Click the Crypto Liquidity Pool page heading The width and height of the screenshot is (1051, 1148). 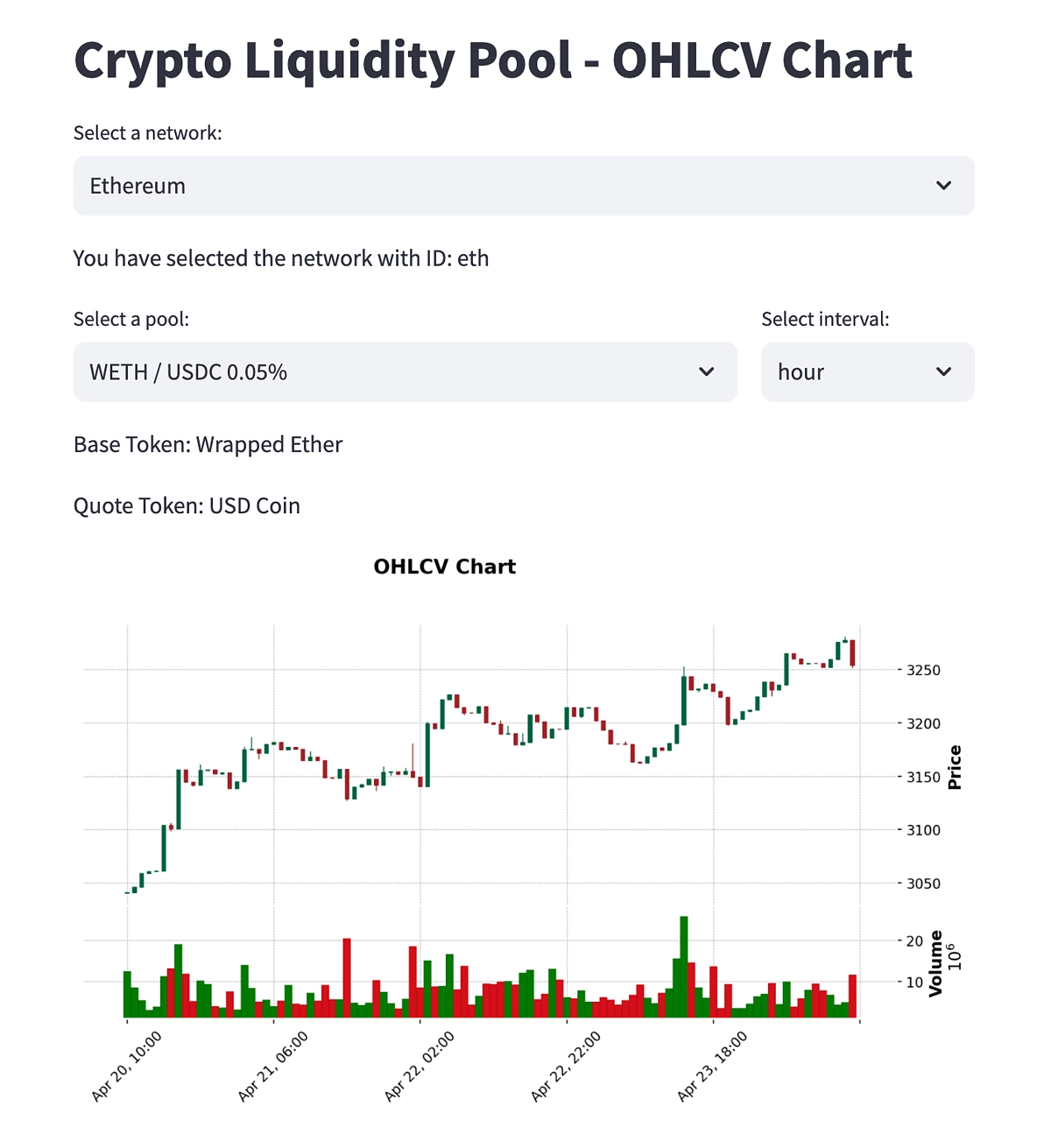pos(492,61)
